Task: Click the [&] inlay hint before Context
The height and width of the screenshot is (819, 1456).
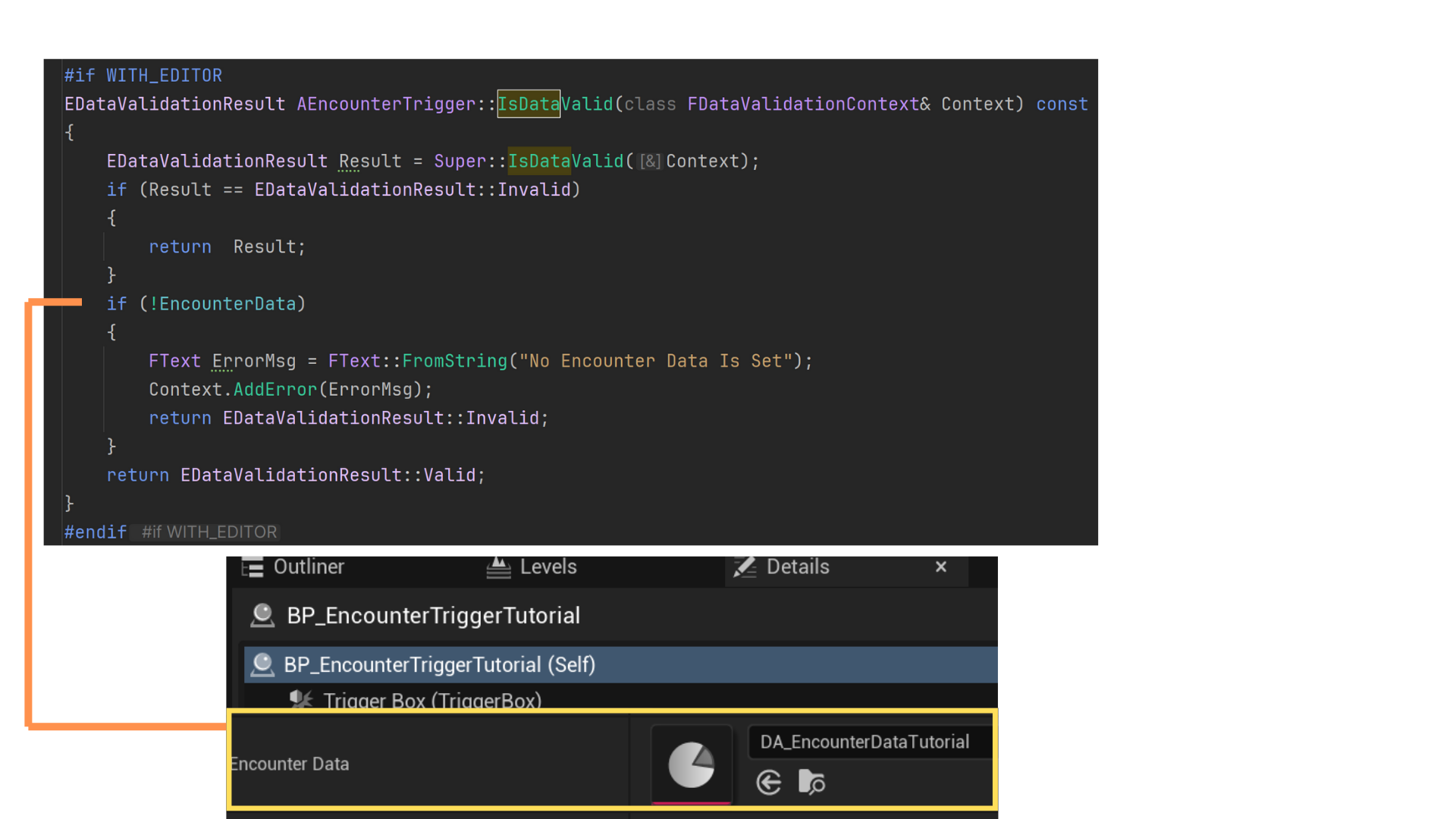Action: coord(650,162)
